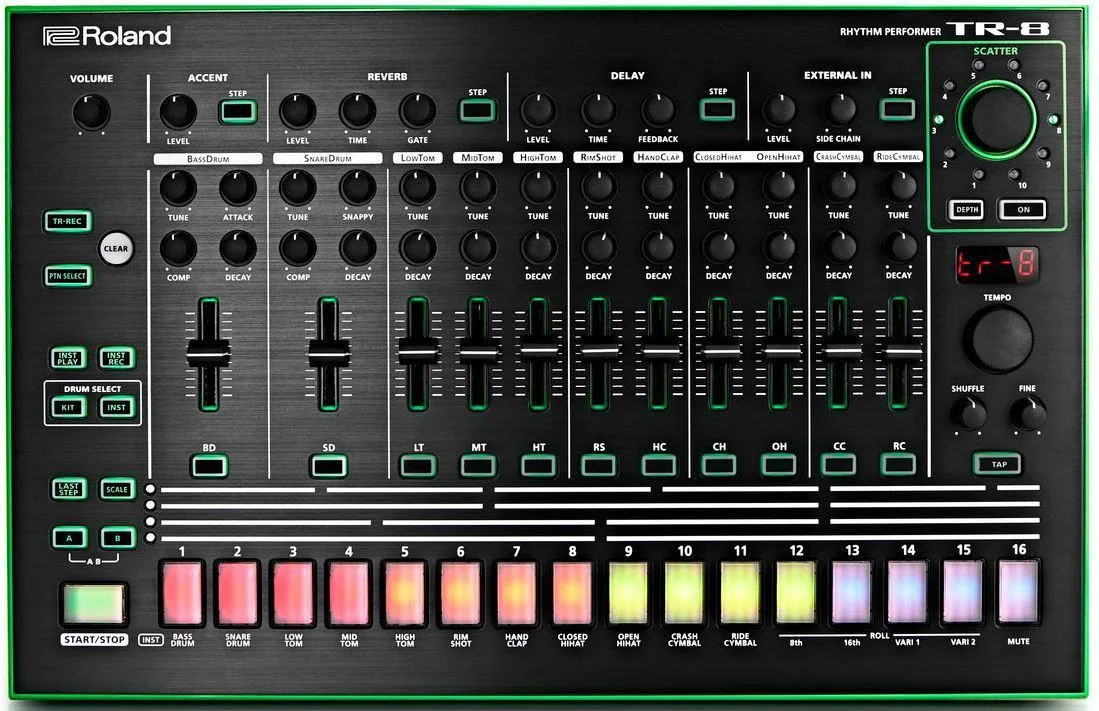Toggle the Delay STEP button
Viewport: 1099px width, 711px height.
(717, 109)
